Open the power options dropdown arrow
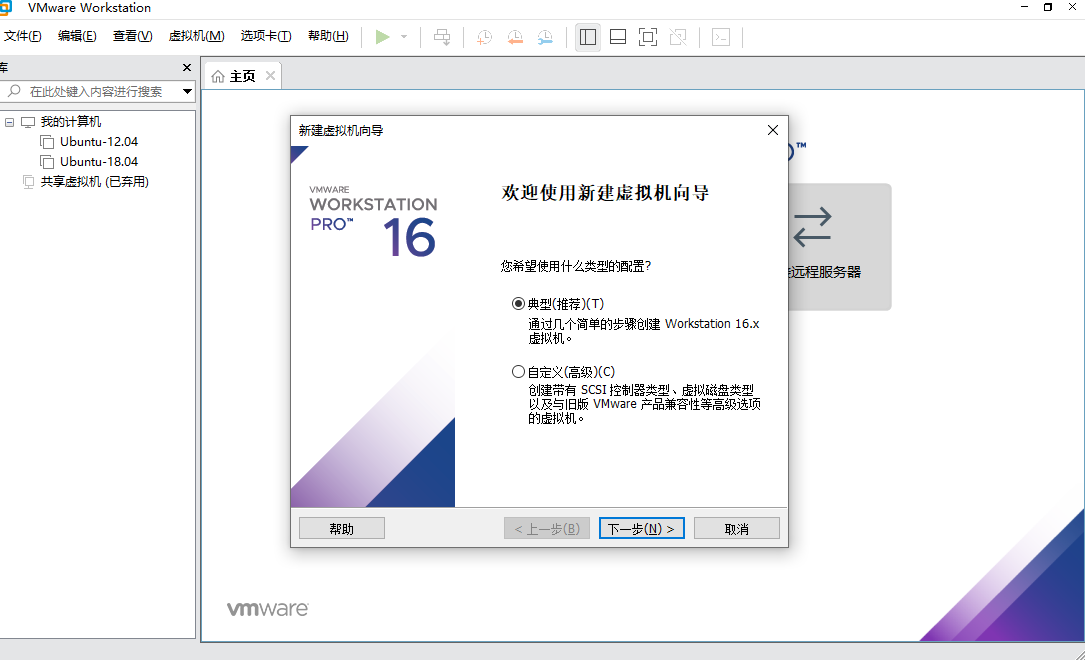 [404, 37]
